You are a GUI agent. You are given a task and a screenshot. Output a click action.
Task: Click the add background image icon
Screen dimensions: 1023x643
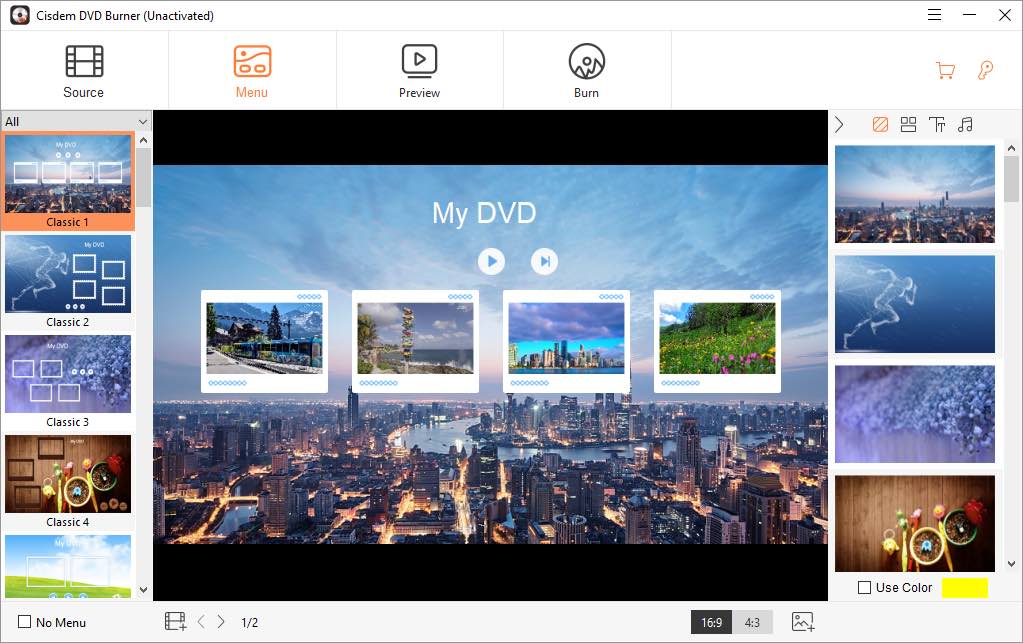(803, 621)
